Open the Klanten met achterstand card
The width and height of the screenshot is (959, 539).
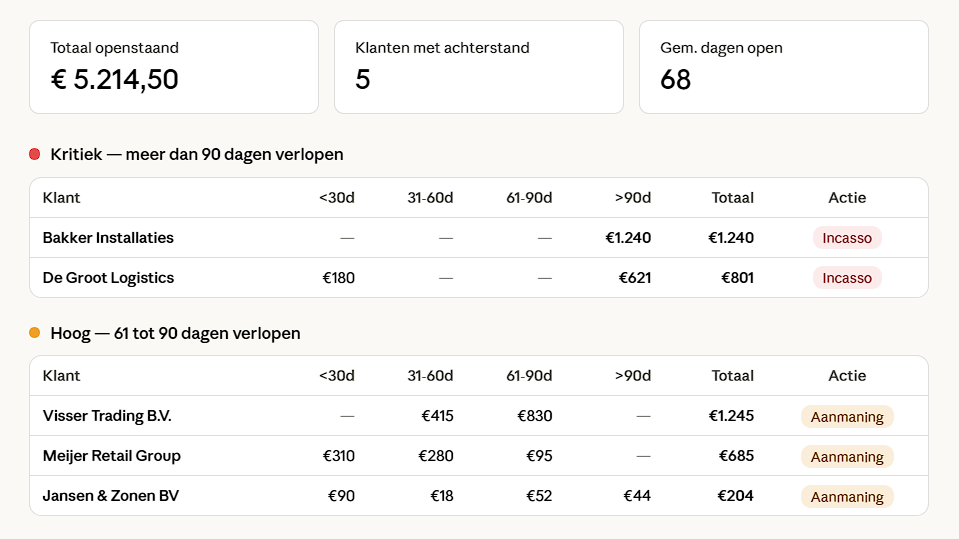[479, 67]
